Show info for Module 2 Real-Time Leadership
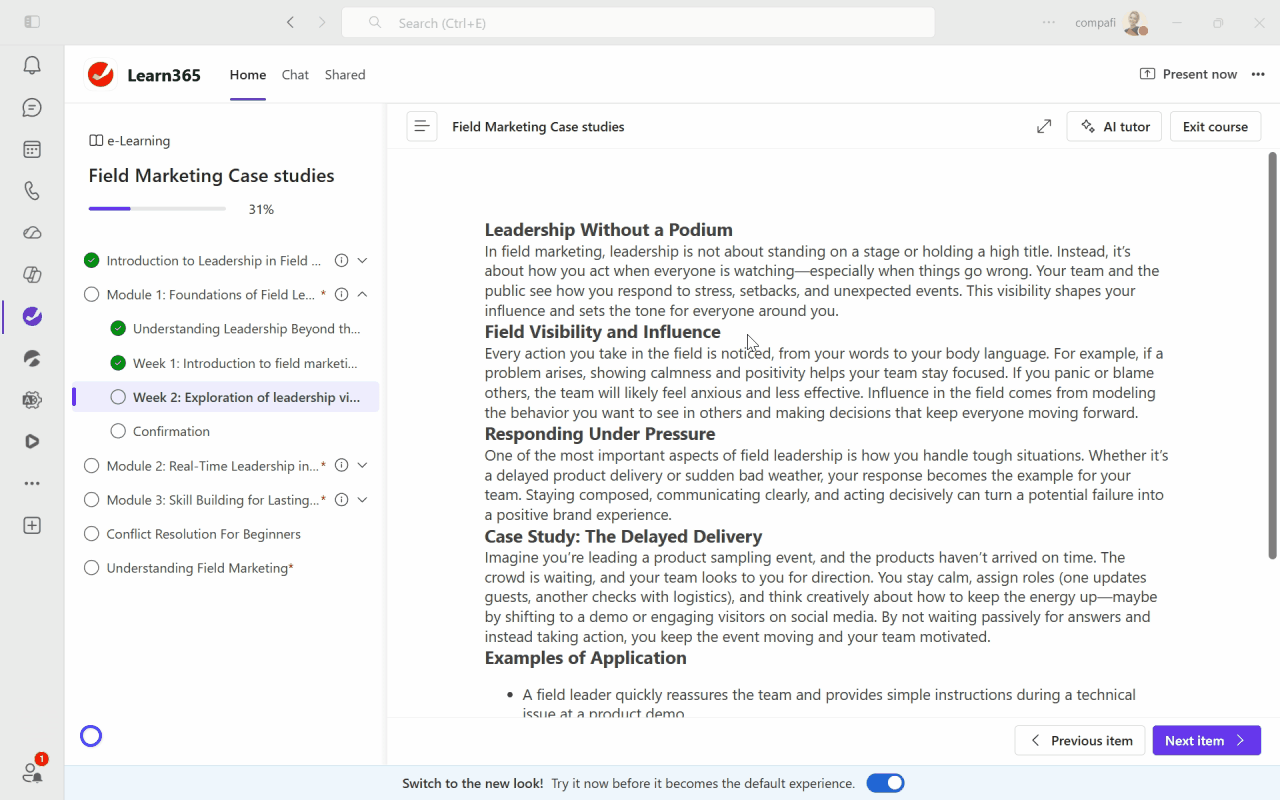Screen dimensions: 1280x800 [x=341, y=465]
